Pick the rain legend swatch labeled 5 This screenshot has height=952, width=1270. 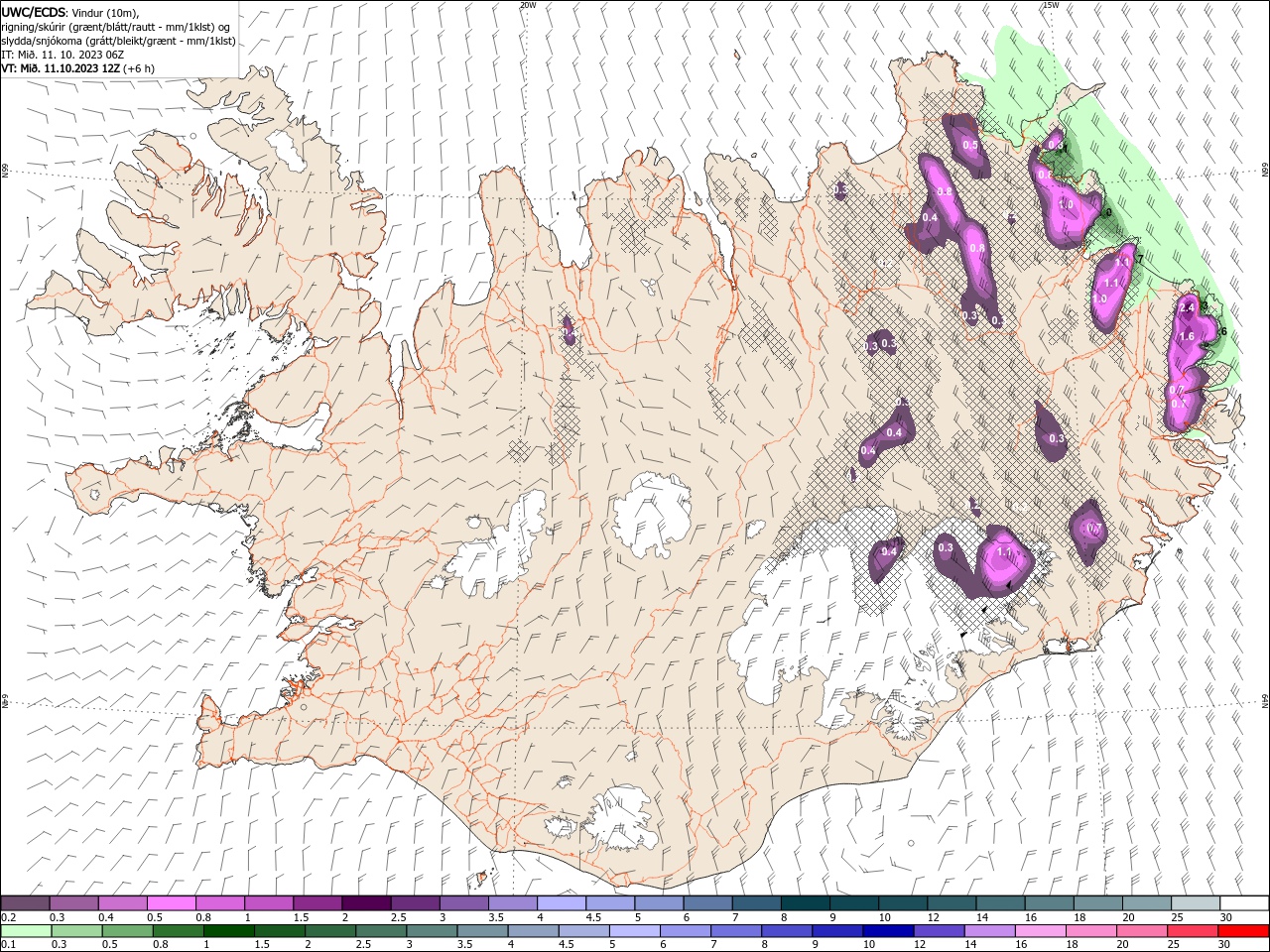634,931
